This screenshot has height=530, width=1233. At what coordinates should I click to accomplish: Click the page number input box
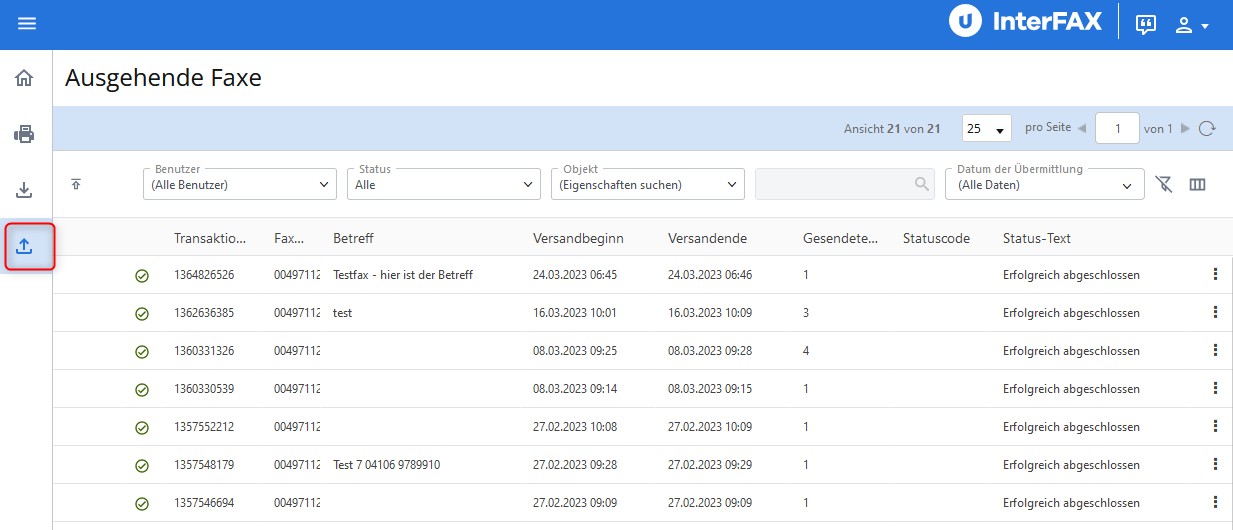pos(1117,128)
